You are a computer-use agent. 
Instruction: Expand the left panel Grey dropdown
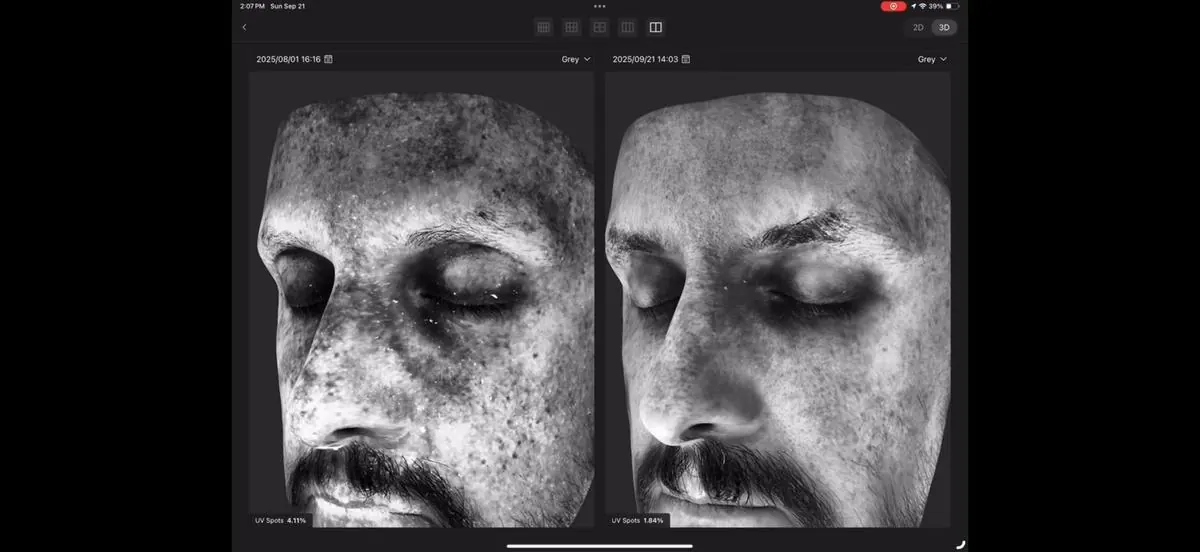[x=575, y=59]
